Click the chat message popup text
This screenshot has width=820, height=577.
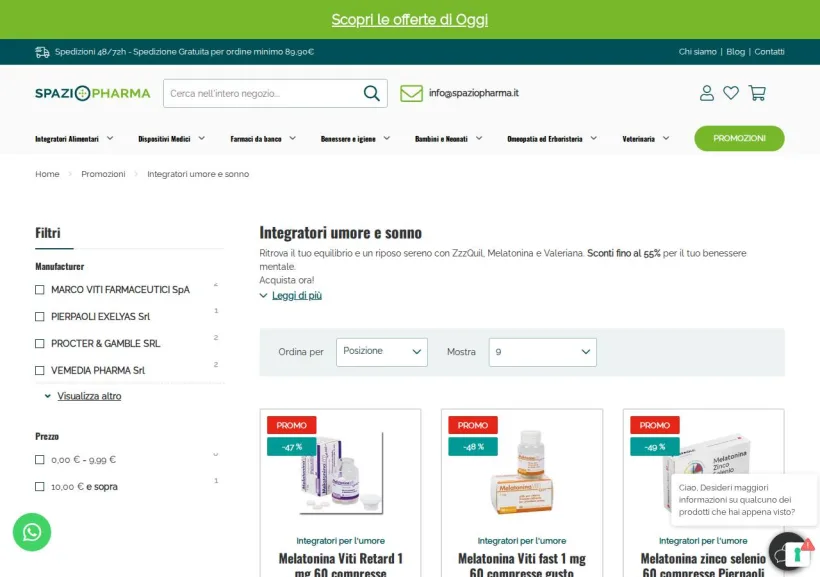tap(736, 500)
